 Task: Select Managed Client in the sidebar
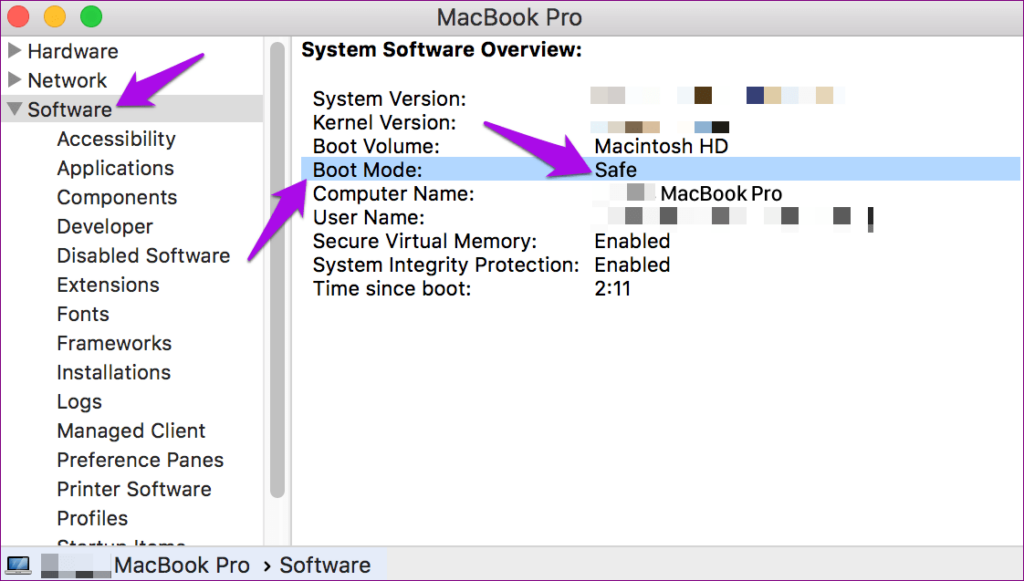131,430
